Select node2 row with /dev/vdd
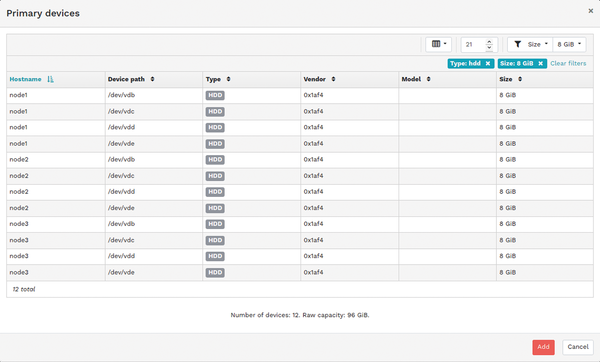 pyautogui.click(x=300, y=192)
